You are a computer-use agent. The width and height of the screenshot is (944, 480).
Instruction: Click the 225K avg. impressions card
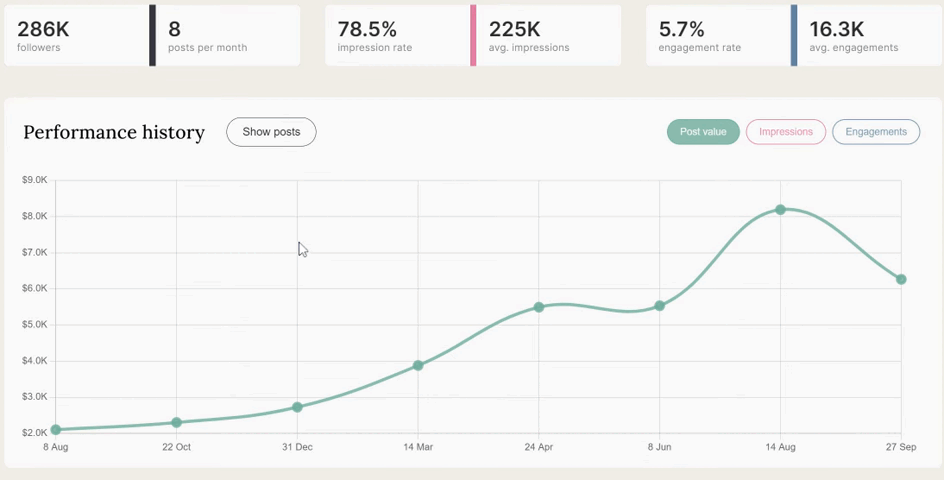pyautogui.click(x=548, y=36)
